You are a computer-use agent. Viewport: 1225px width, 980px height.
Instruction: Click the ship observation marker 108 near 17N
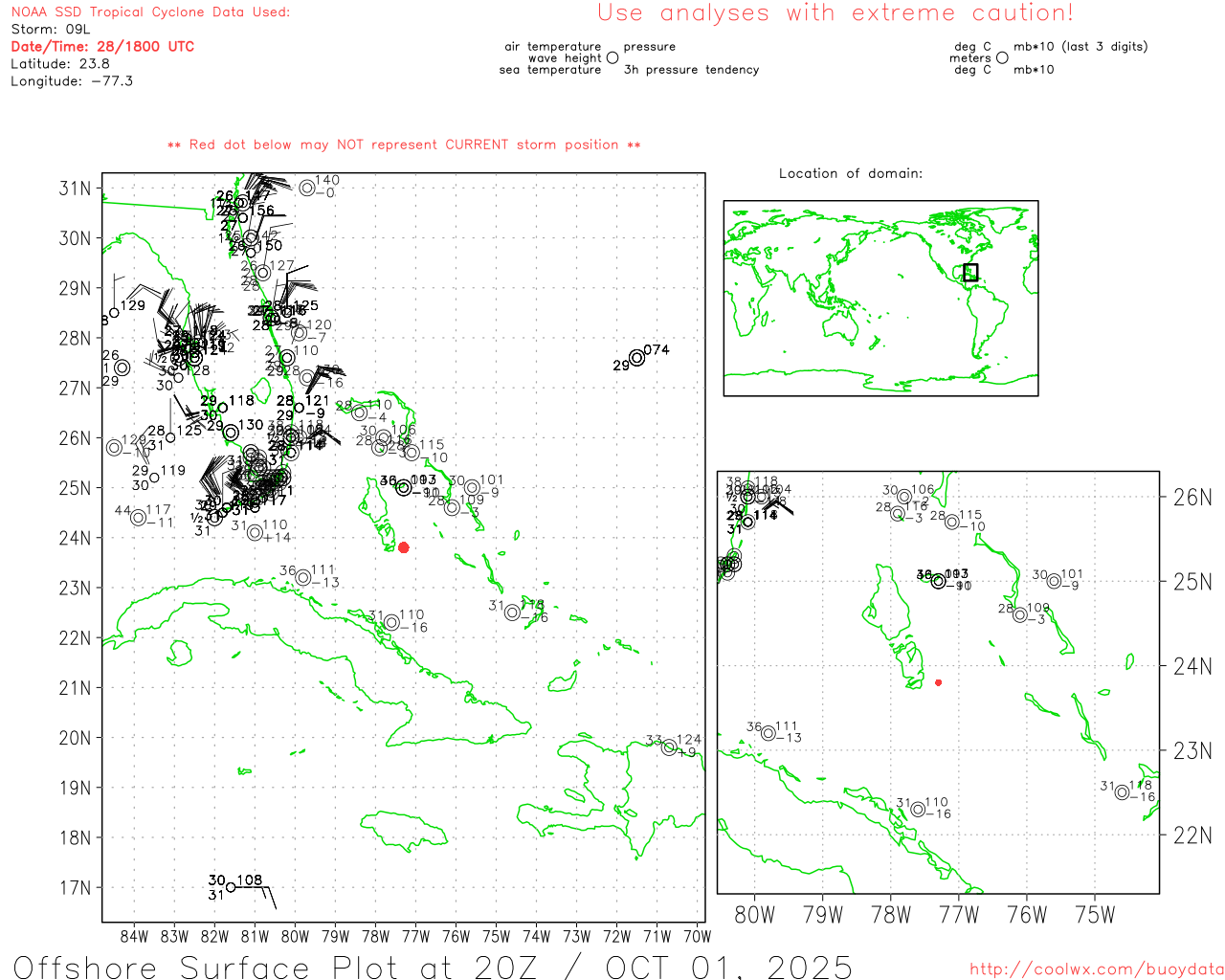coord(231,887)
